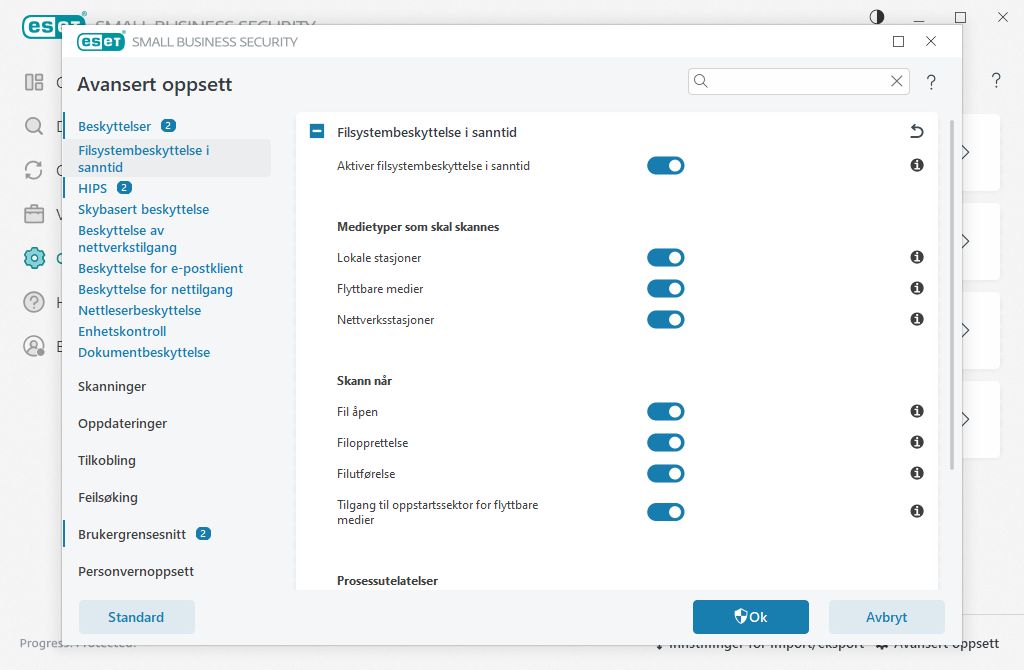This screenshot has width=1024, height=670.
Task: Open the help question-mark sidebar icon
Action: (x=34, y=302)
